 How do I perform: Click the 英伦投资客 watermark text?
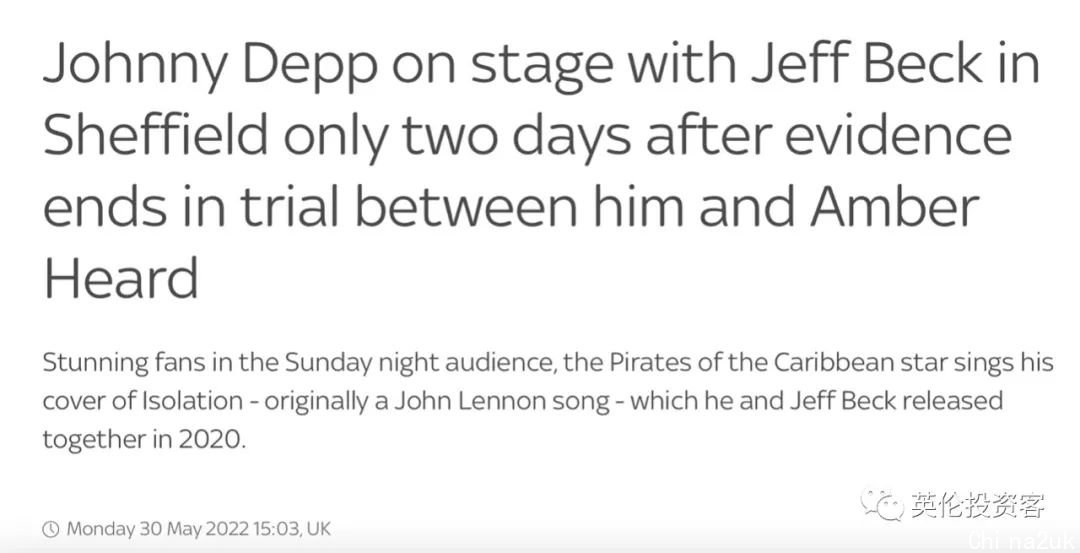[978, 505]
